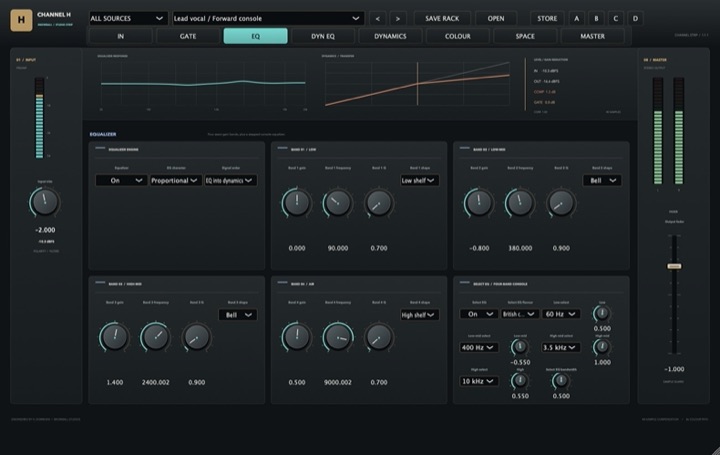The width and height of the screenshot is (720, 455).
Task: Click the Band 2 gain knob
Action: [479, 202]
